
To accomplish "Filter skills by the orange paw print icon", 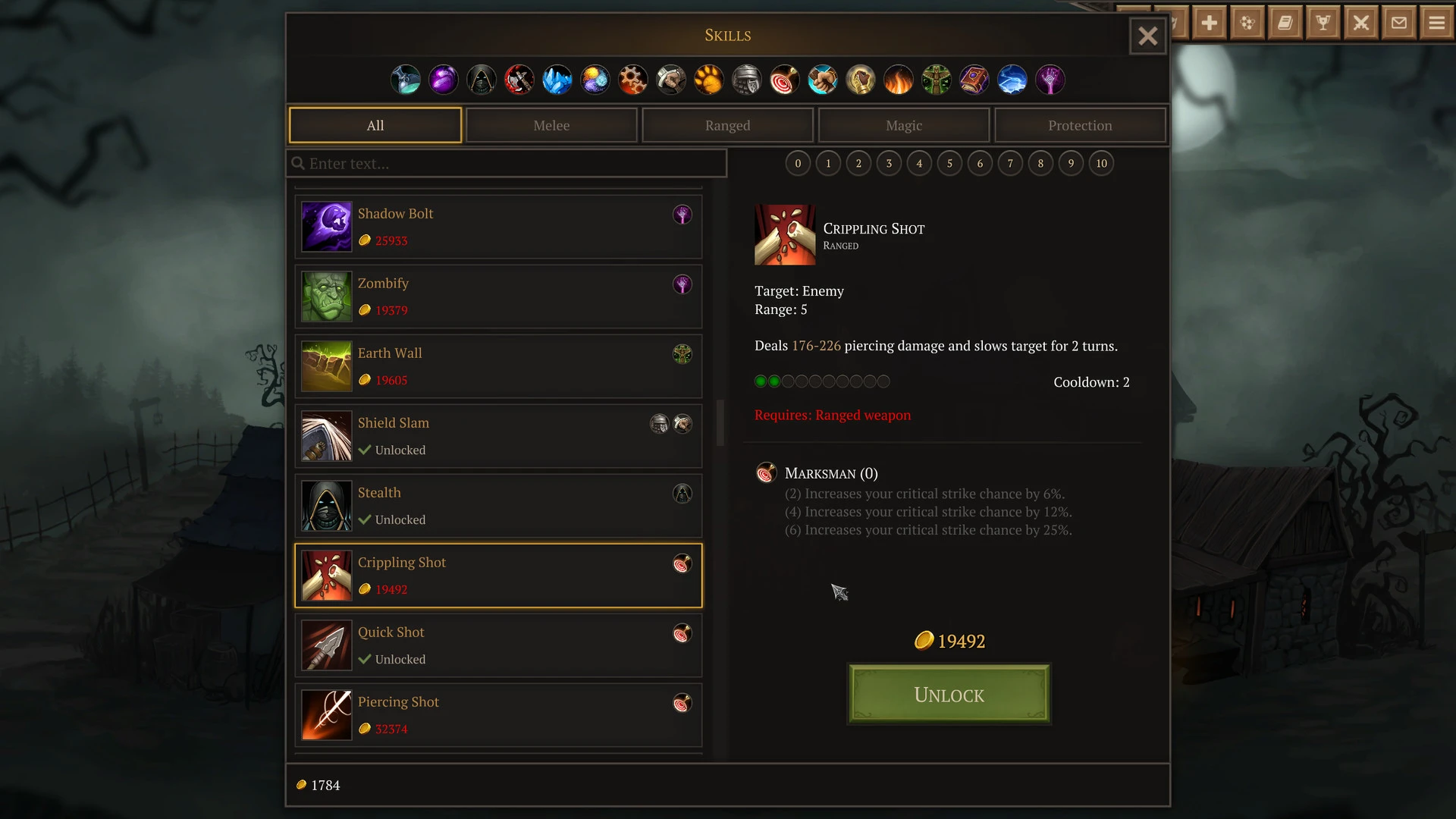I will (708, 80).
